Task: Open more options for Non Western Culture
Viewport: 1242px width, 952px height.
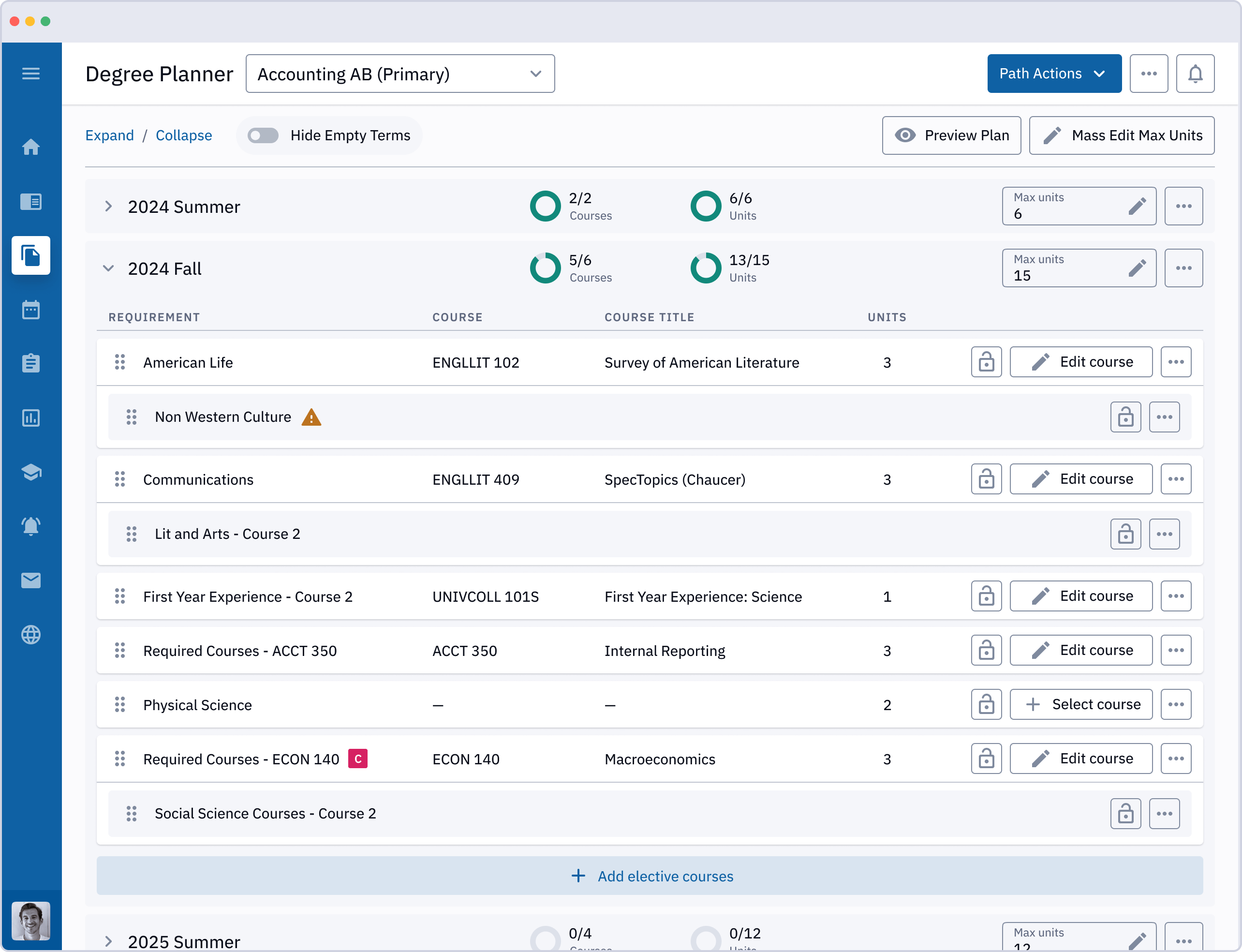Action: point(1165,417)
